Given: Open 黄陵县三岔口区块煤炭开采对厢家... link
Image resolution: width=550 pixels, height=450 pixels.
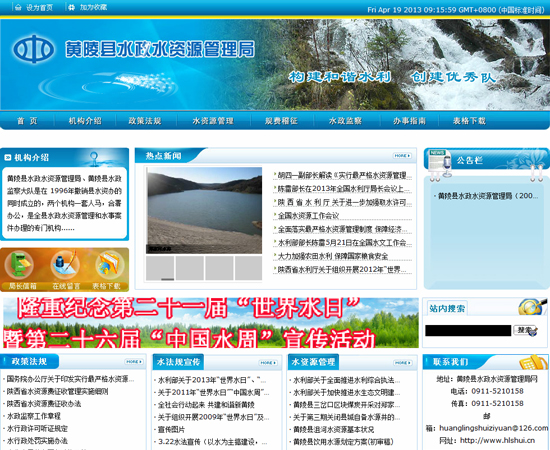Looking at the screenshot, I should (347, 405).
